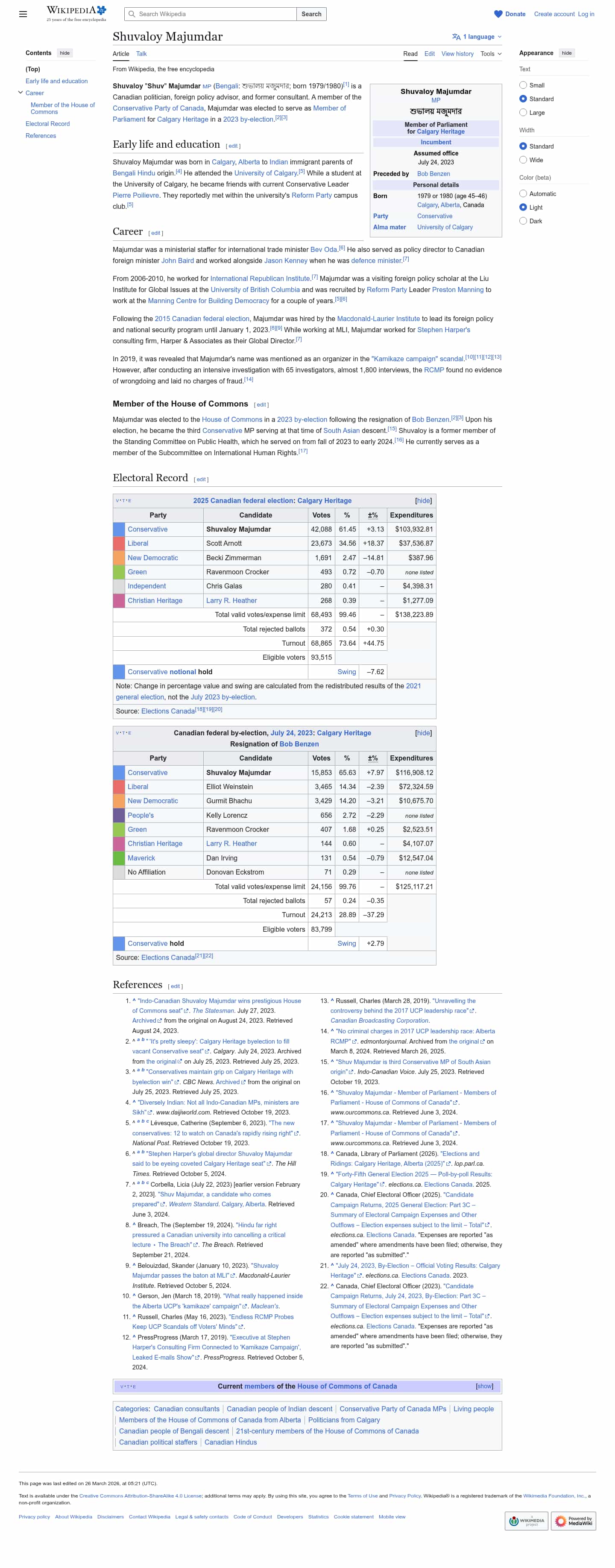Go to Electoral Record in Contents sidebar
Image resolution: width=615 pixels, height=1568 pixels.
click(47, 123)
